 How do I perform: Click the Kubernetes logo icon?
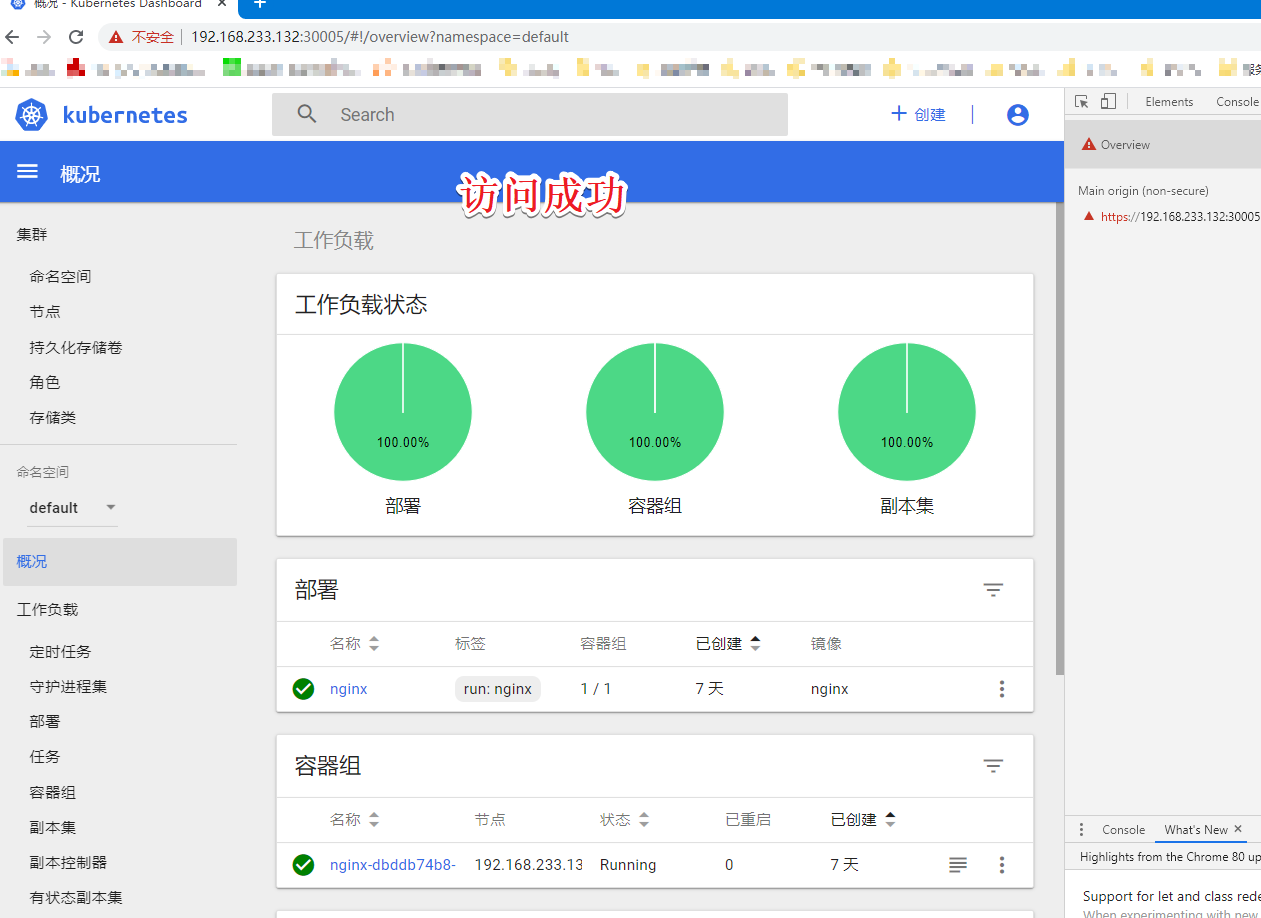[x=32, y=115]
